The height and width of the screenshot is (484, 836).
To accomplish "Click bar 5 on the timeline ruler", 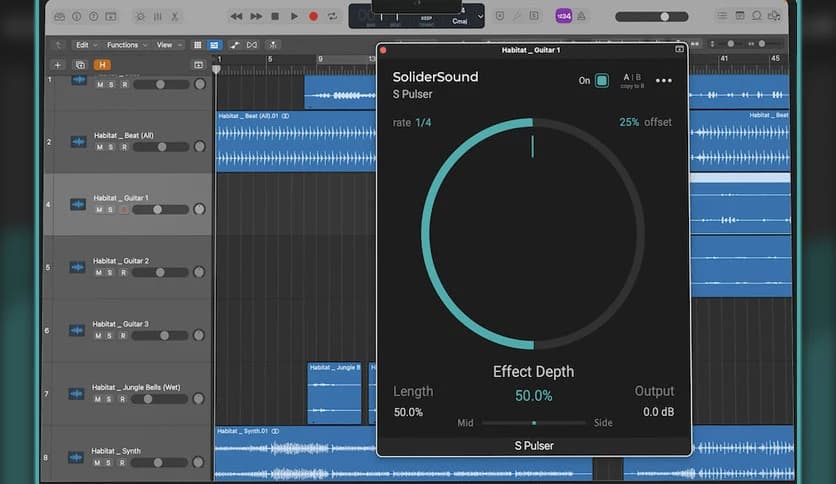I will point(270,60).
